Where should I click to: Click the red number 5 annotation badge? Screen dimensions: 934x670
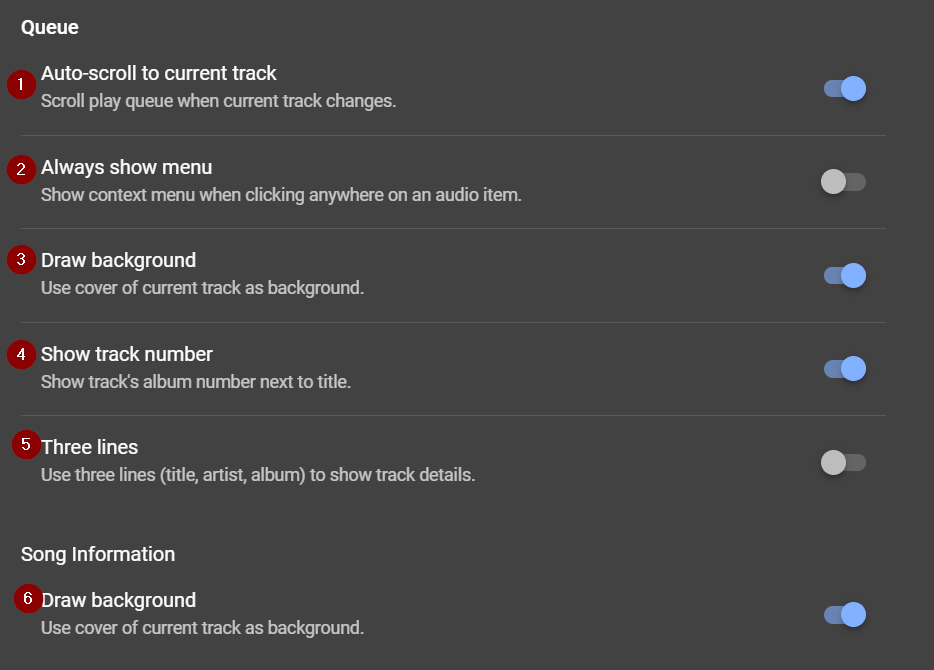(x=27, y=444)
